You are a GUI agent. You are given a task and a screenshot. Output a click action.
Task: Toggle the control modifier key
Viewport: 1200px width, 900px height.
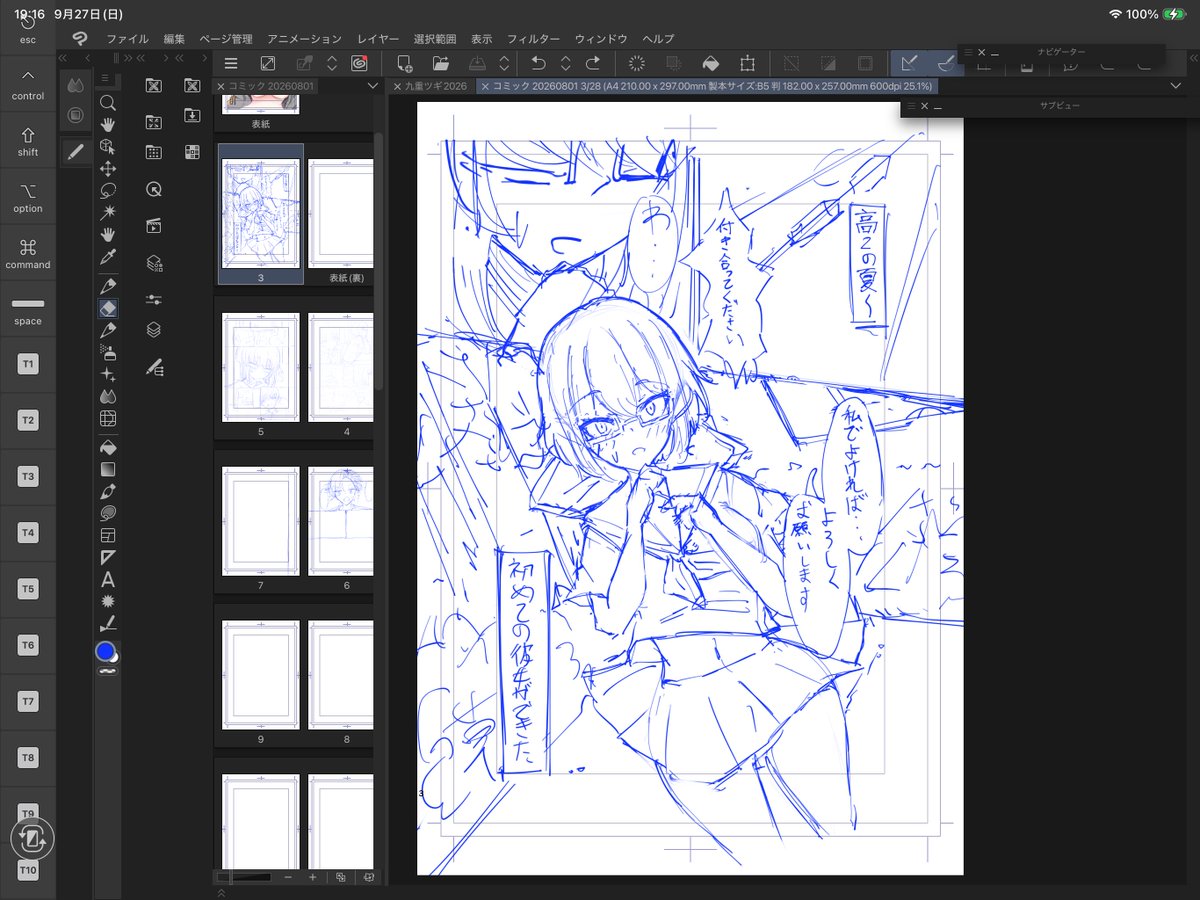tap(28, 85)
